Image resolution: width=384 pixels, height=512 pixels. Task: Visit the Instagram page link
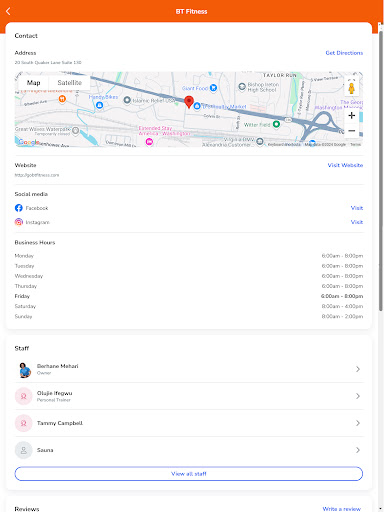357,222
